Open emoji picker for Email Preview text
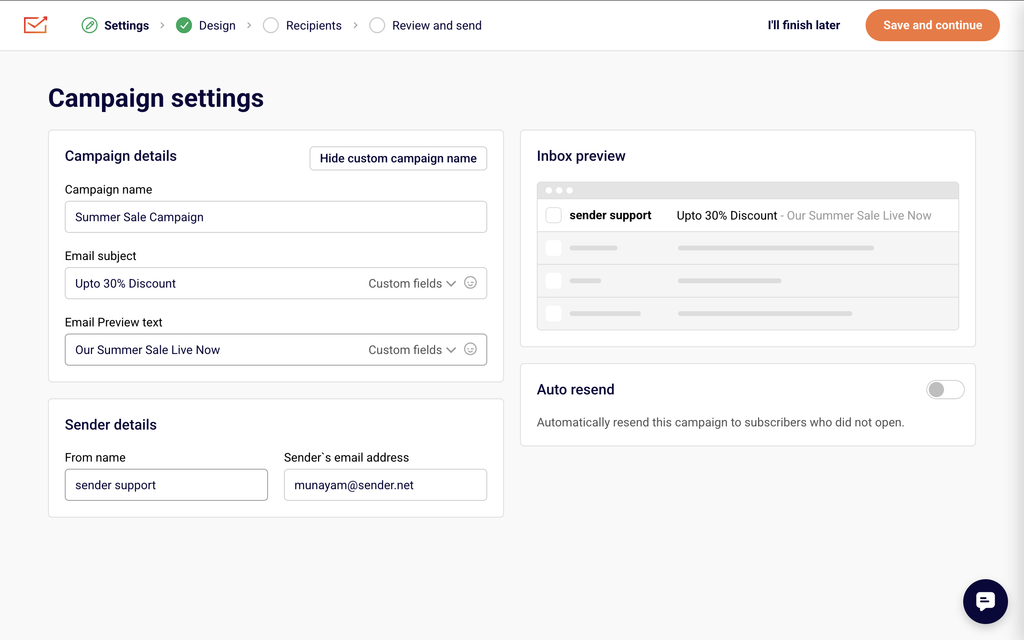Viewport: 1024px width, 640px height. (470, 349)
